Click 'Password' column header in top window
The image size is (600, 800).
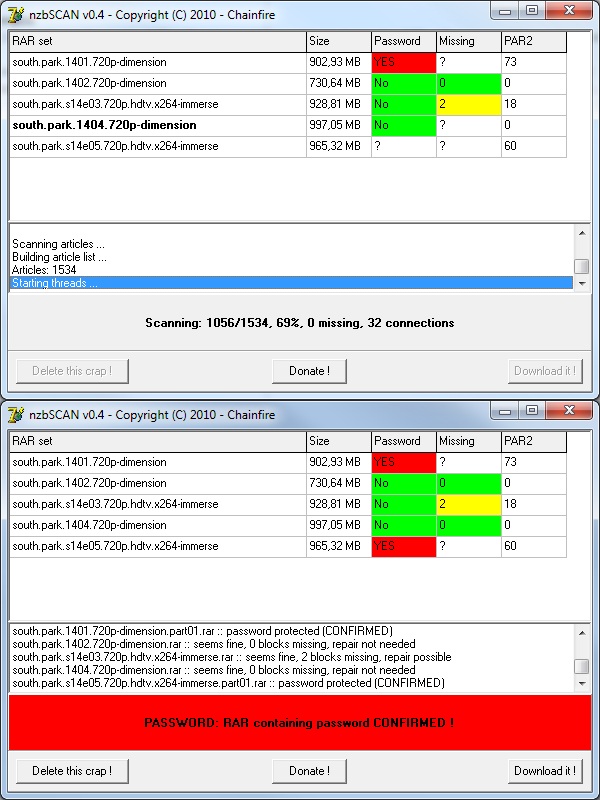[404, 41]
